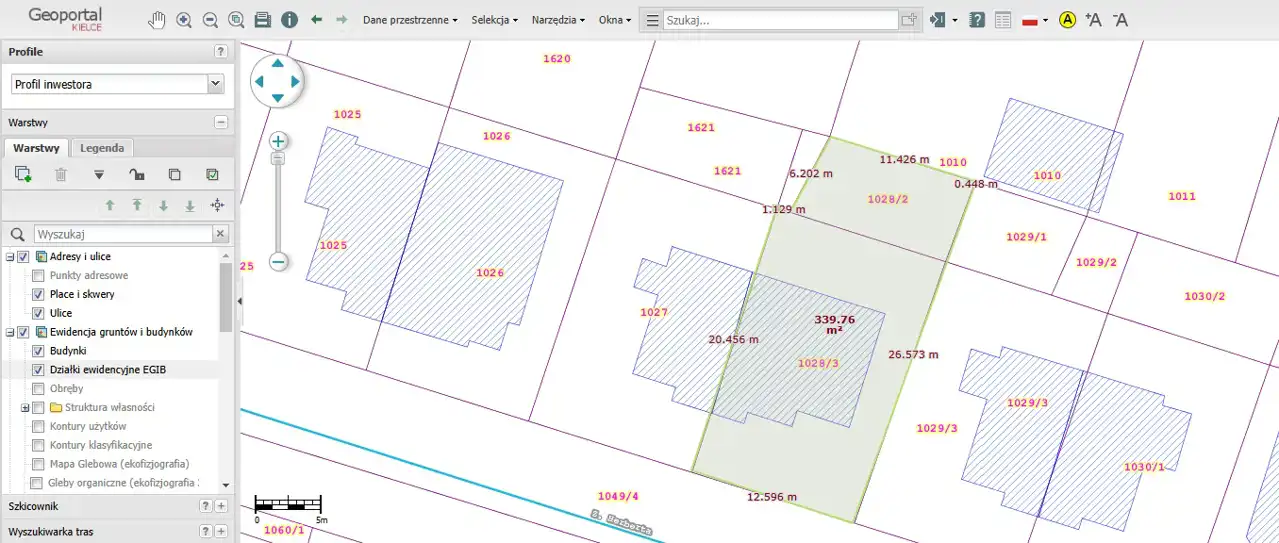Increase font size with +A icon
Viewport: 1279px width, 543px height.
coord(1093,20)
